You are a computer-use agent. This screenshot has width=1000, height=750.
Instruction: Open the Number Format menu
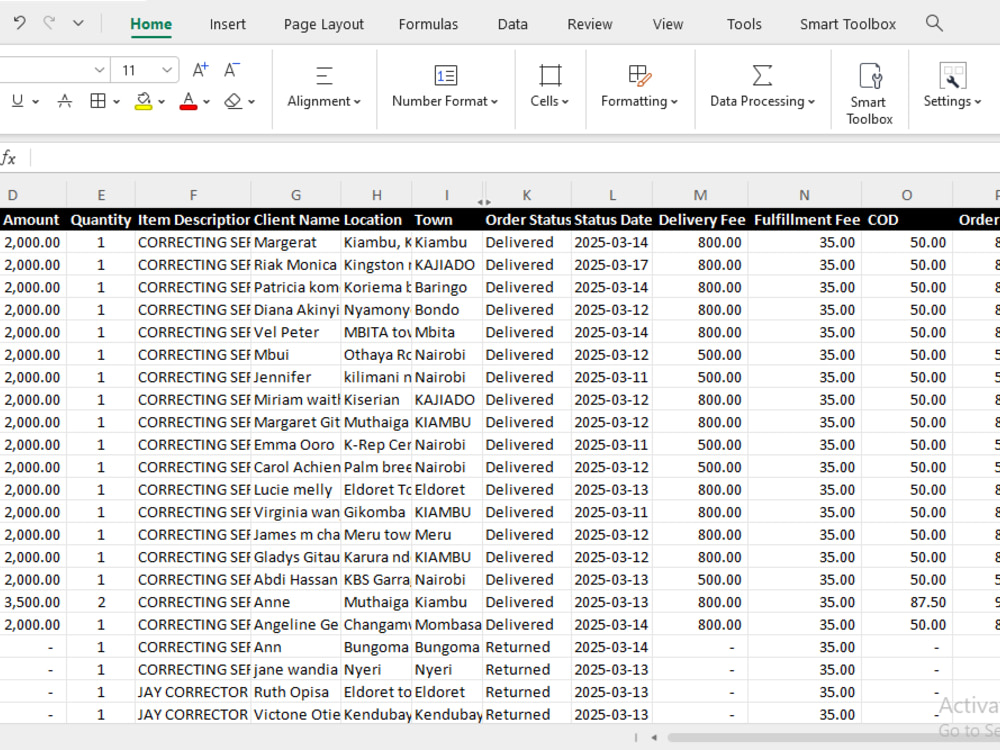[x=445, y=88]
